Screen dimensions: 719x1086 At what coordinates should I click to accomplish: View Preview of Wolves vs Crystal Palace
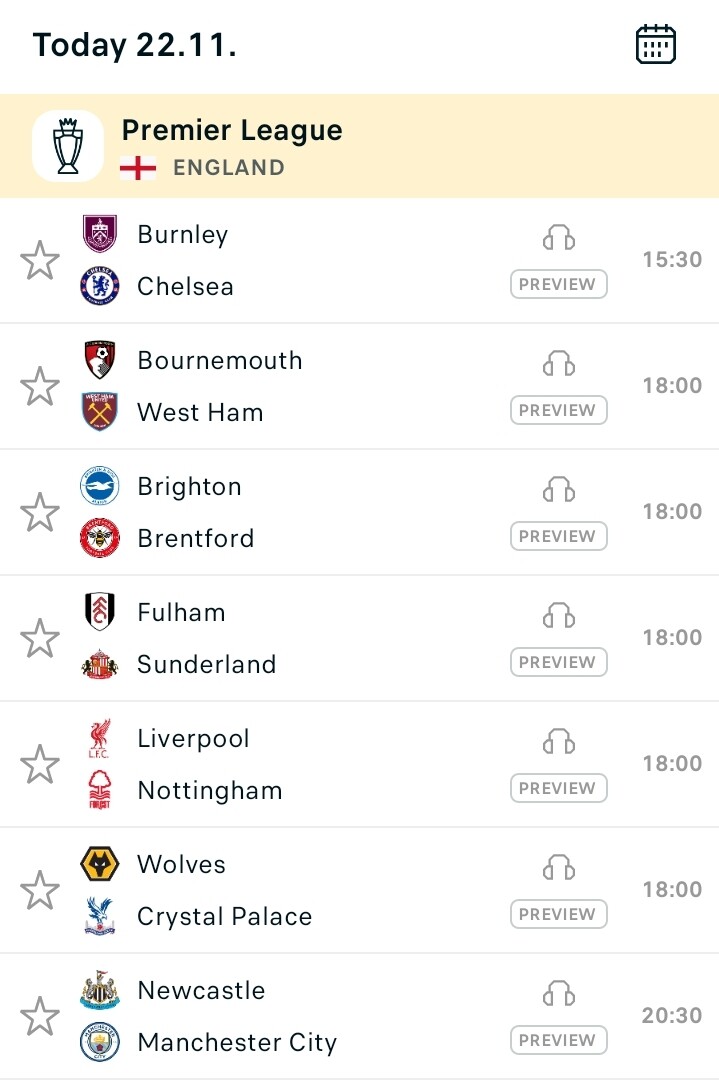click(x=558, y=914)
